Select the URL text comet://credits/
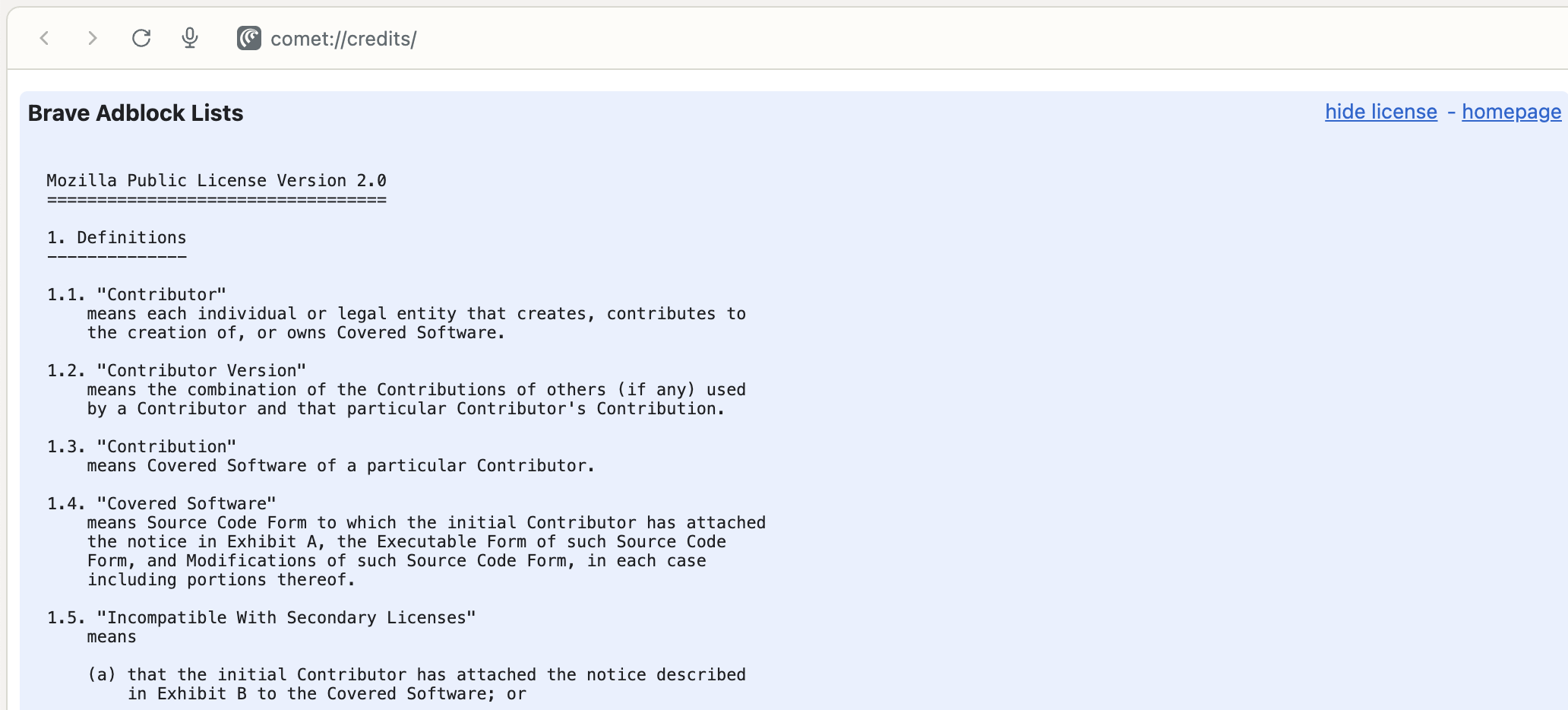 pyautogui.click(x=343, y=39)
